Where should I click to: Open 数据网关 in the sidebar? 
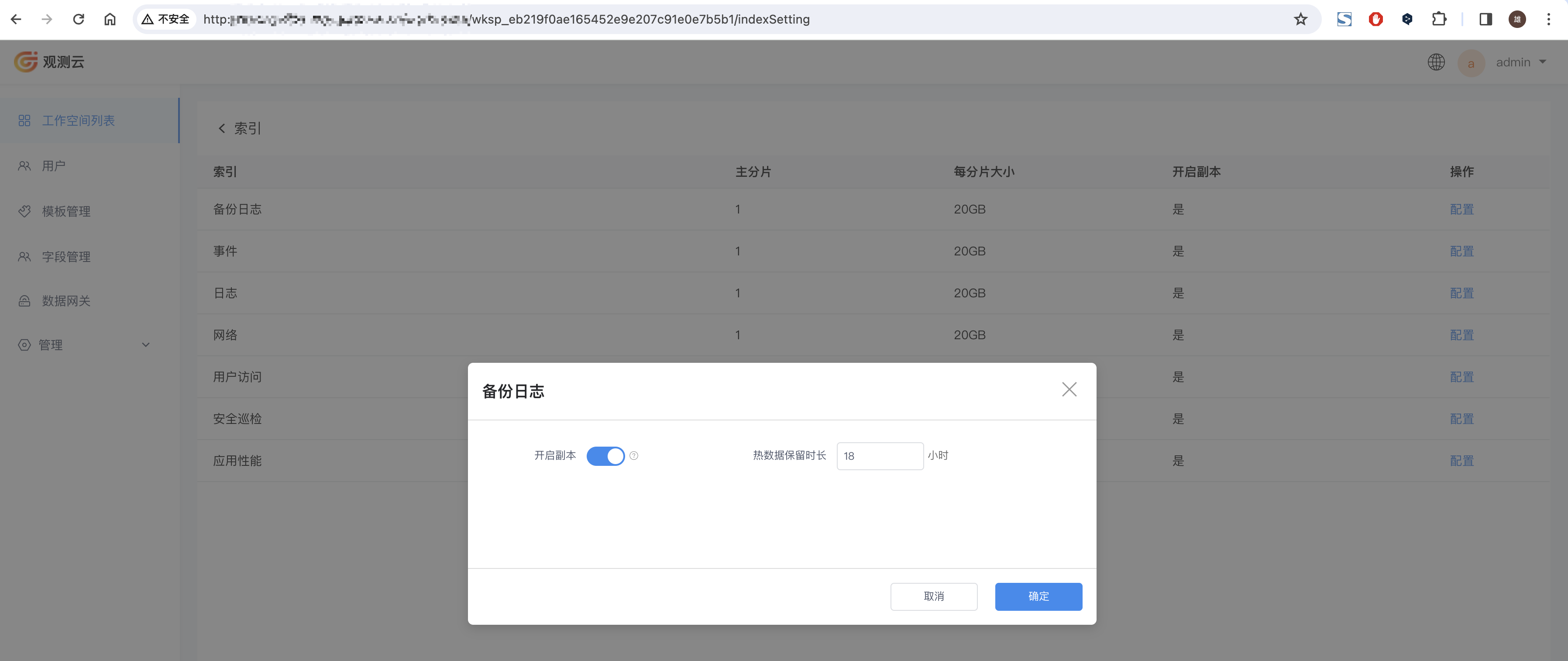pyautogui.click(x=89, y=301)
